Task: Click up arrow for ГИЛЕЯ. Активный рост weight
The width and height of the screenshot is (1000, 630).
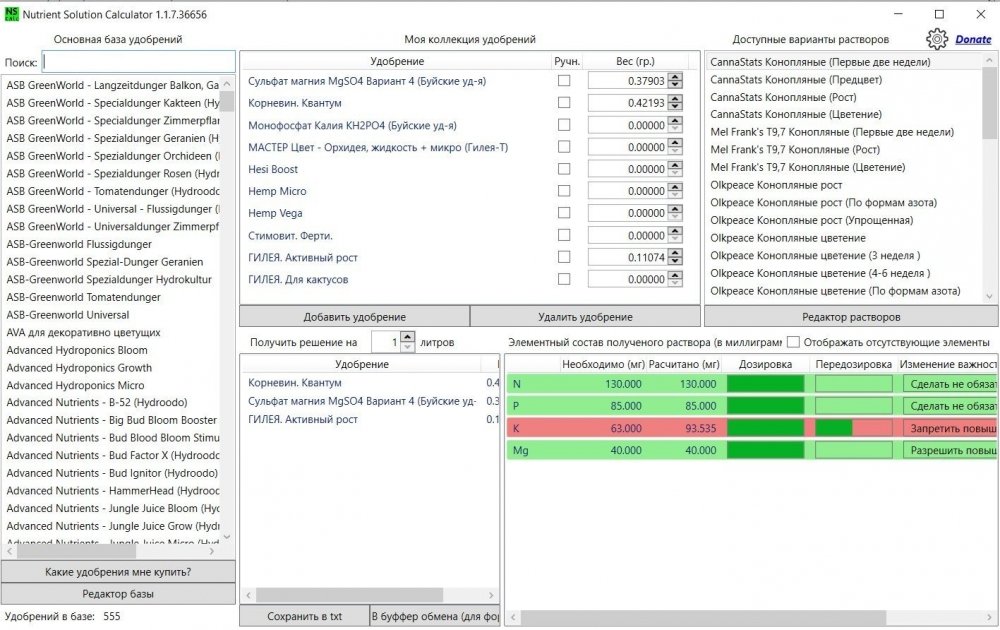Action: point(675,253)
